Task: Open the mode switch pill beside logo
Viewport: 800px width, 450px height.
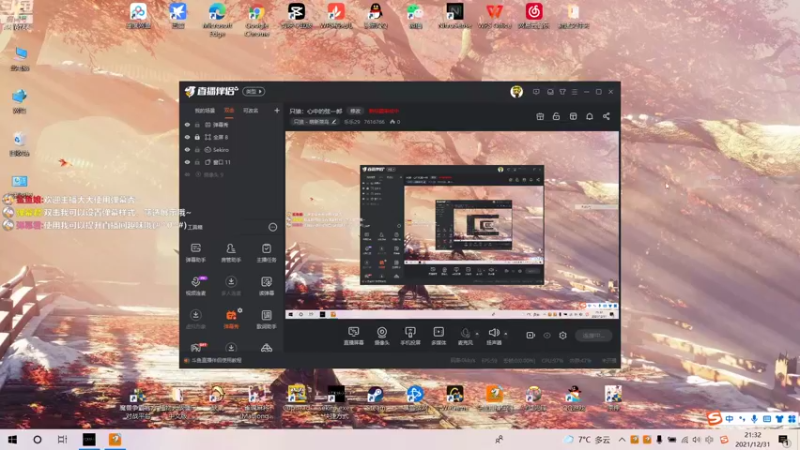Action: (x=254, y=92)
